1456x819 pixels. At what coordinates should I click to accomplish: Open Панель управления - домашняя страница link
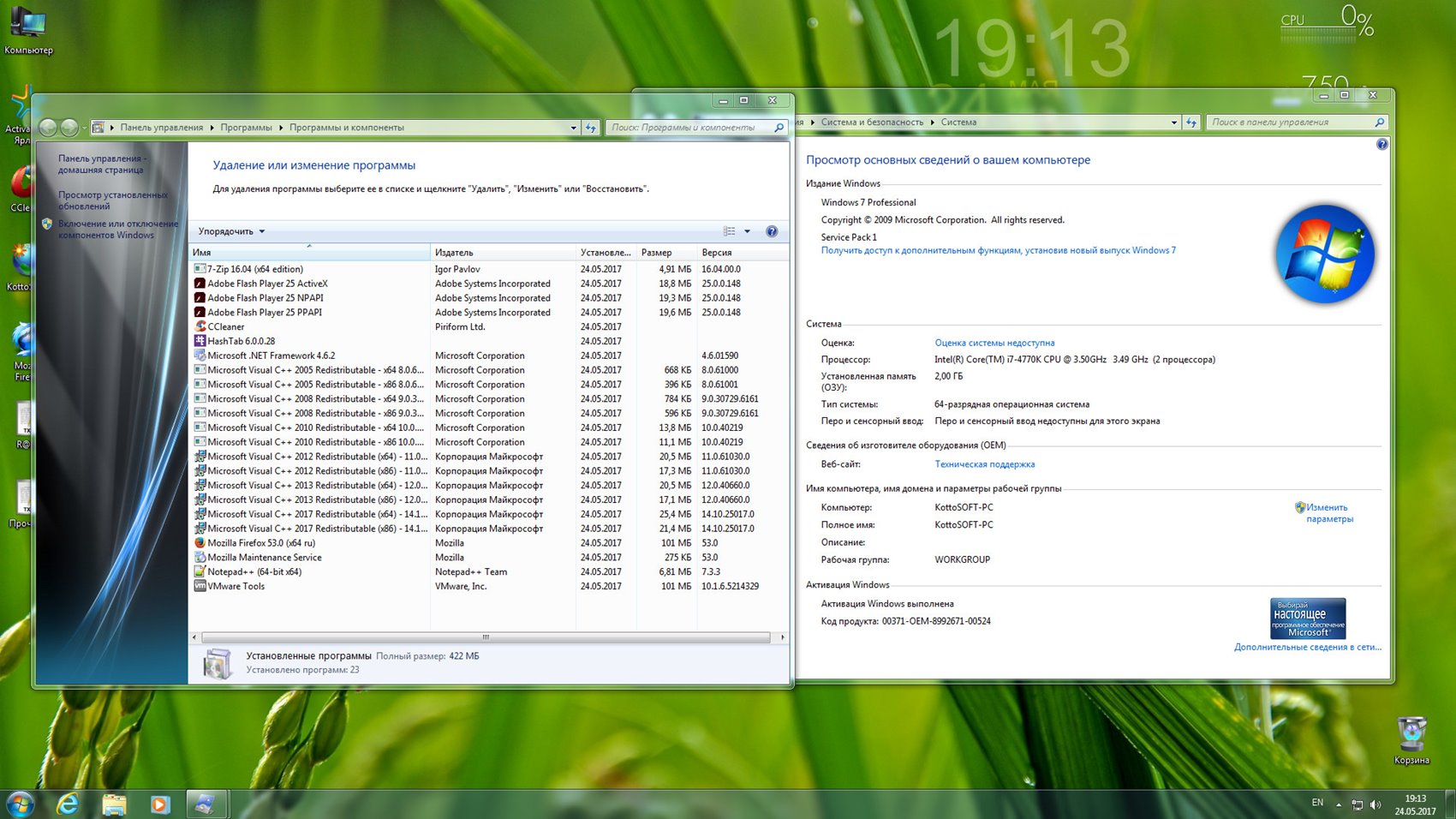pos(102,164)
